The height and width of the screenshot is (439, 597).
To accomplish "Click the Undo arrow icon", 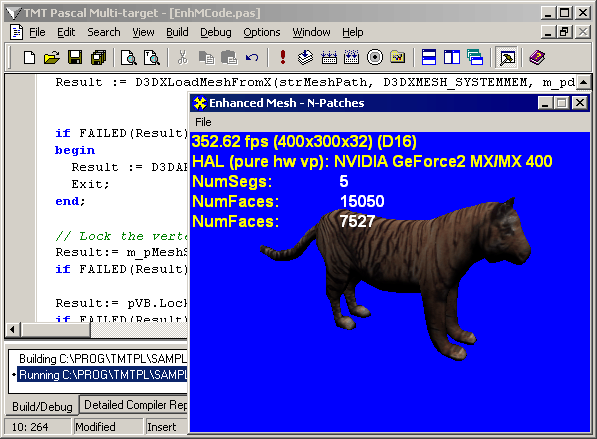I will (x=252, y=58).
